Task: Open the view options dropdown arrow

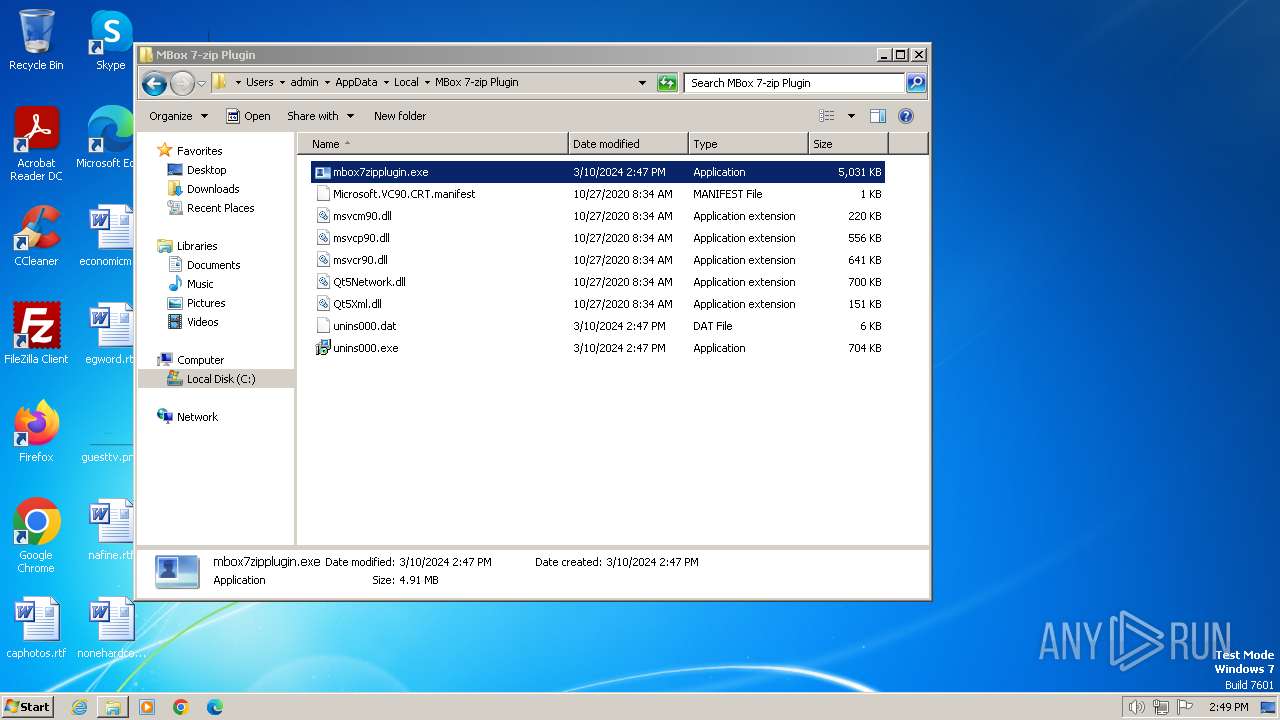Action: coord(851,116)
